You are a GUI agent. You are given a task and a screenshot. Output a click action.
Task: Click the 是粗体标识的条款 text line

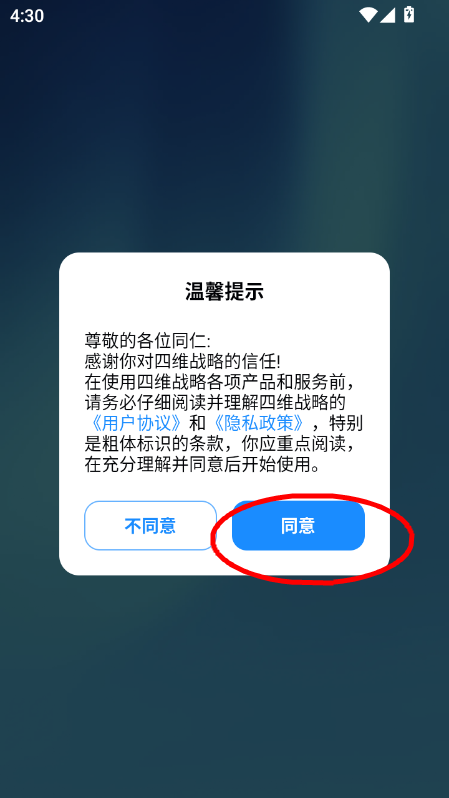154,444
